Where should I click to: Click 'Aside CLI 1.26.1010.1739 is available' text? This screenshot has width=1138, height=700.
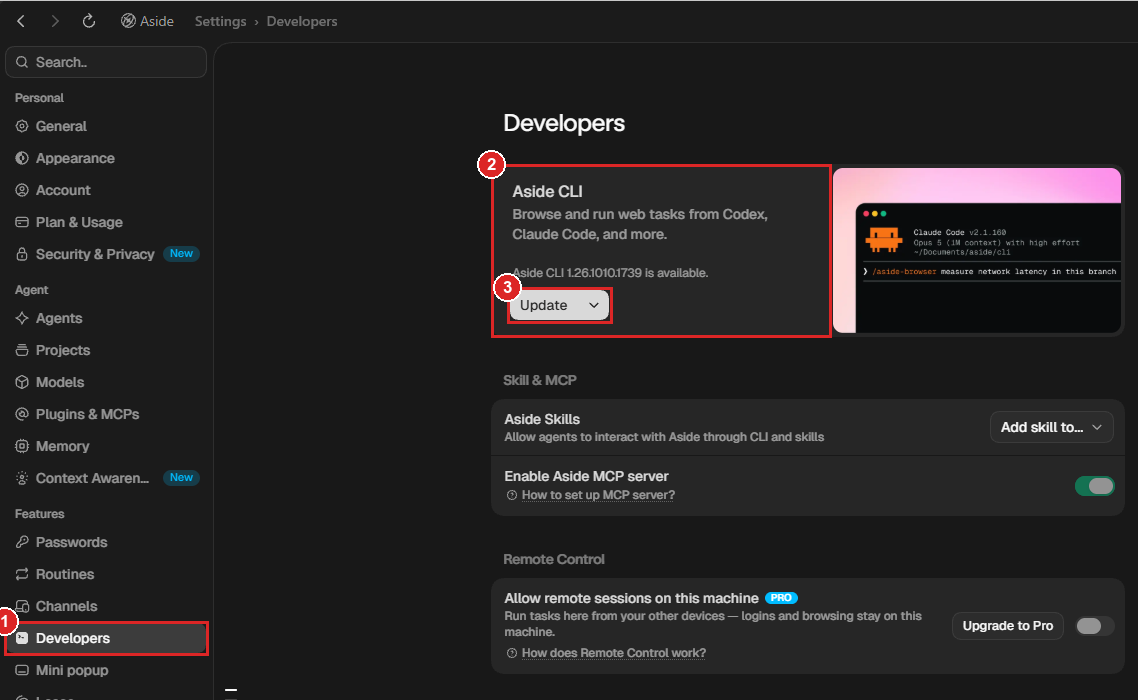click(610, 273)
